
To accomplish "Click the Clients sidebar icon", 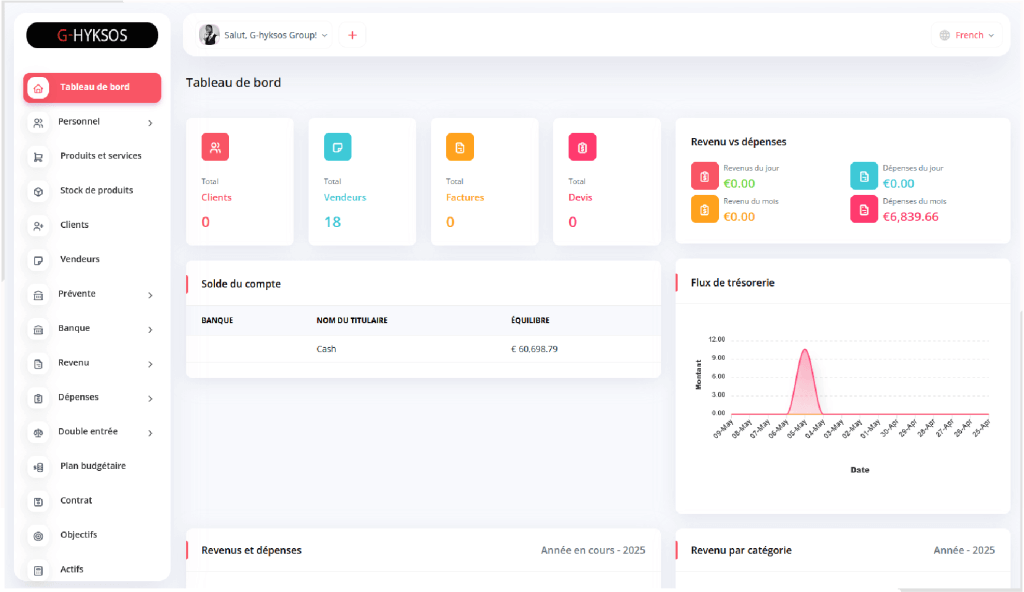I will click(39, 226).
